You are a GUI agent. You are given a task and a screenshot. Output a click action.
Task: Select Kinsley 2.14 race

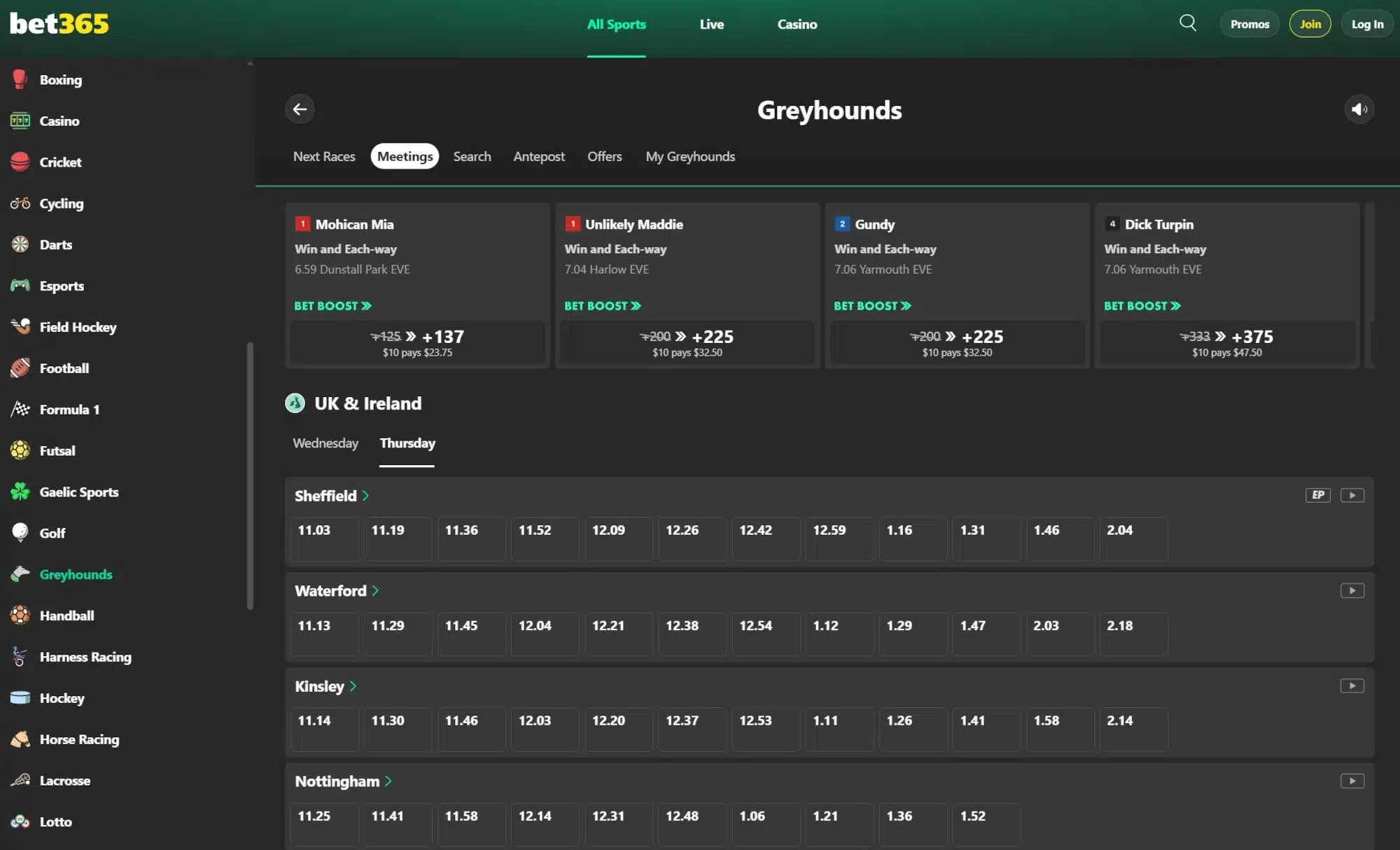(1133, 729)
